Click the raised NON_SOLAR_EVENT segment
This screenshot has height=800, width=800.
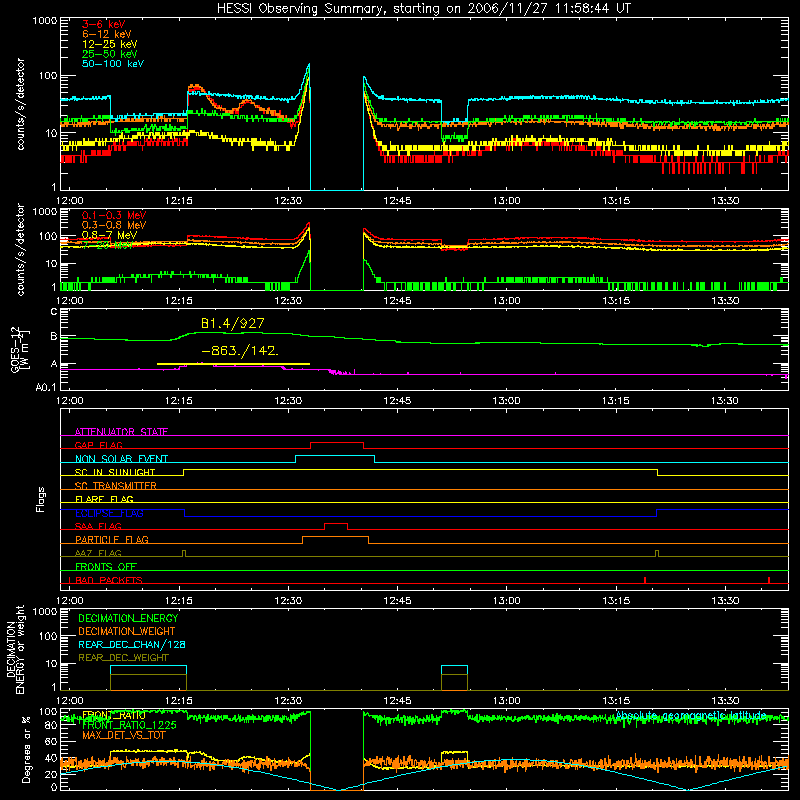335,456
